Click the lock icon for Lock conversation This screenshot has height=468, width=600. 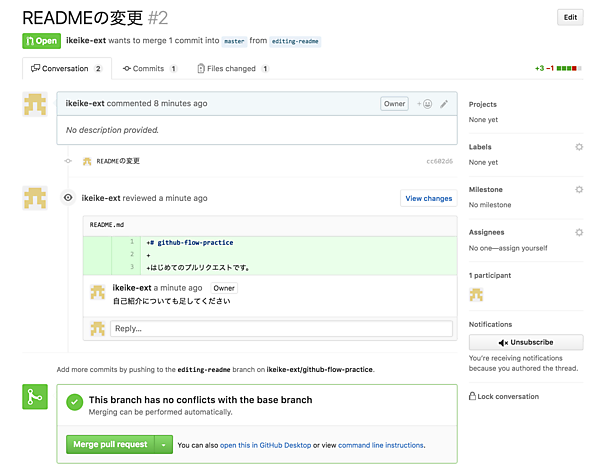tap(473, 396)
